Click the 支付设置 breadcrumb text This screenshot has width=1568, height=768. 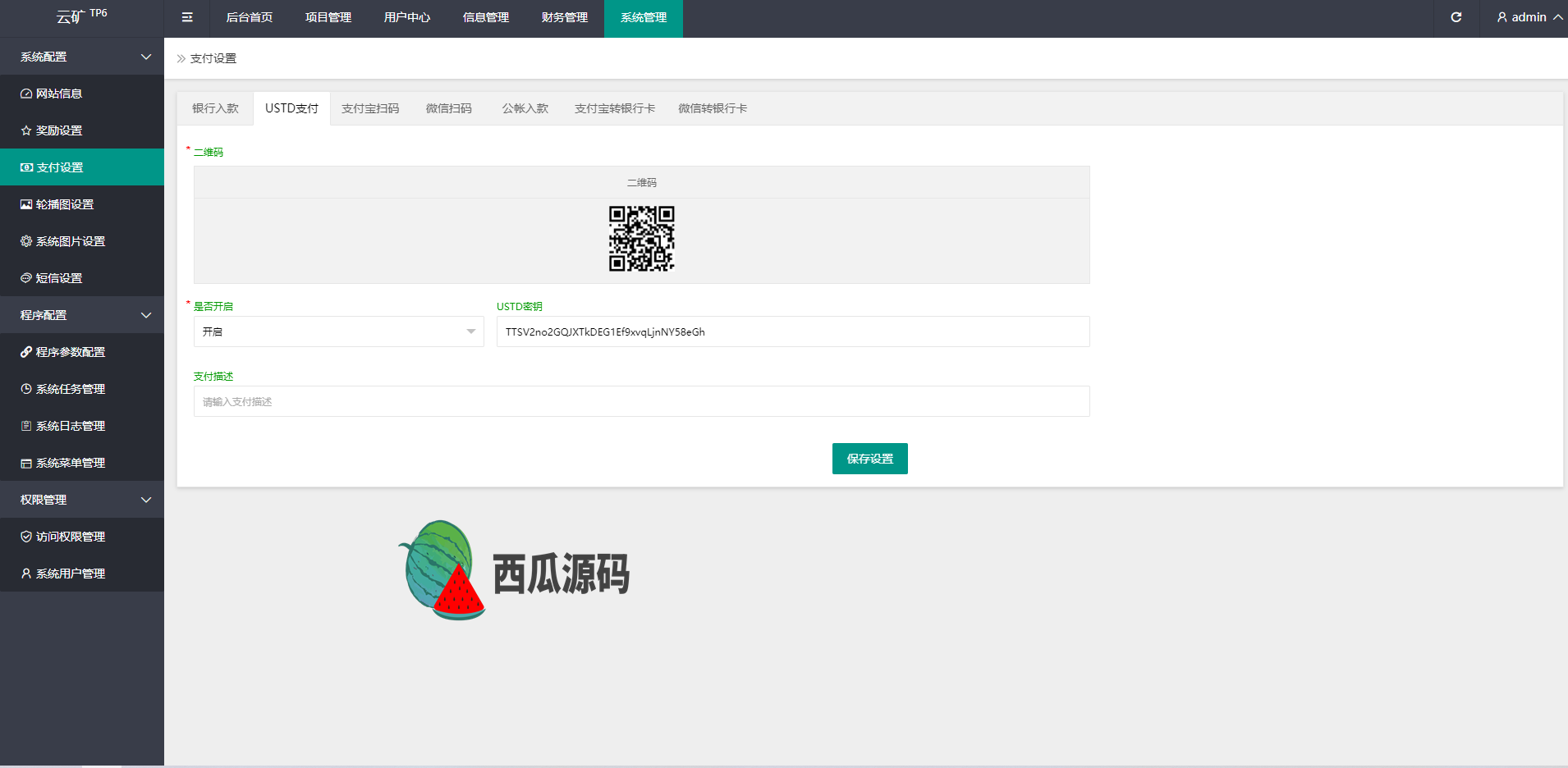213,58
